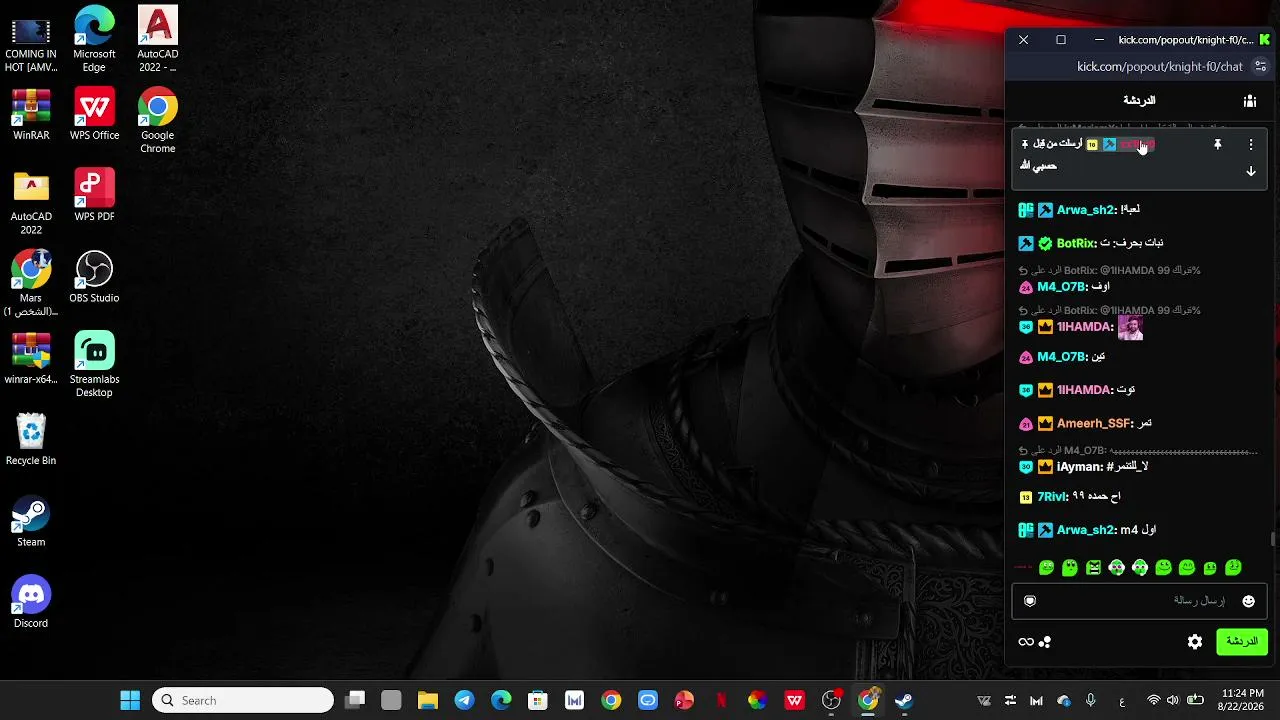This screenshot has height=720, width=1280.
Task: Open WPS Office desktop shortcut
Action: click(x=94, y=115)
